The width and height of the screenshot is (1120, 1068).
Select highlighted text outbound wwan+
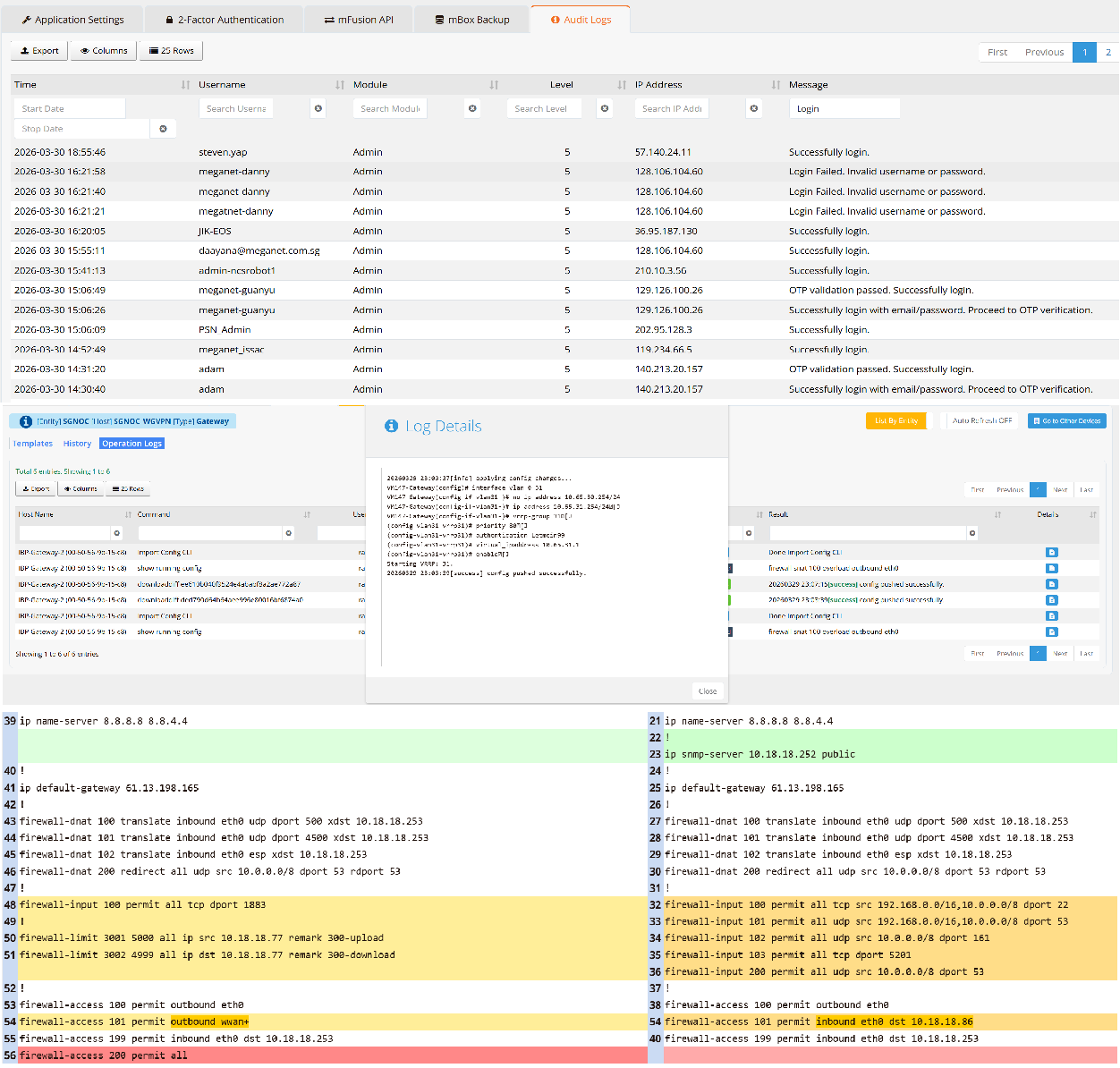coord(210,1021)
